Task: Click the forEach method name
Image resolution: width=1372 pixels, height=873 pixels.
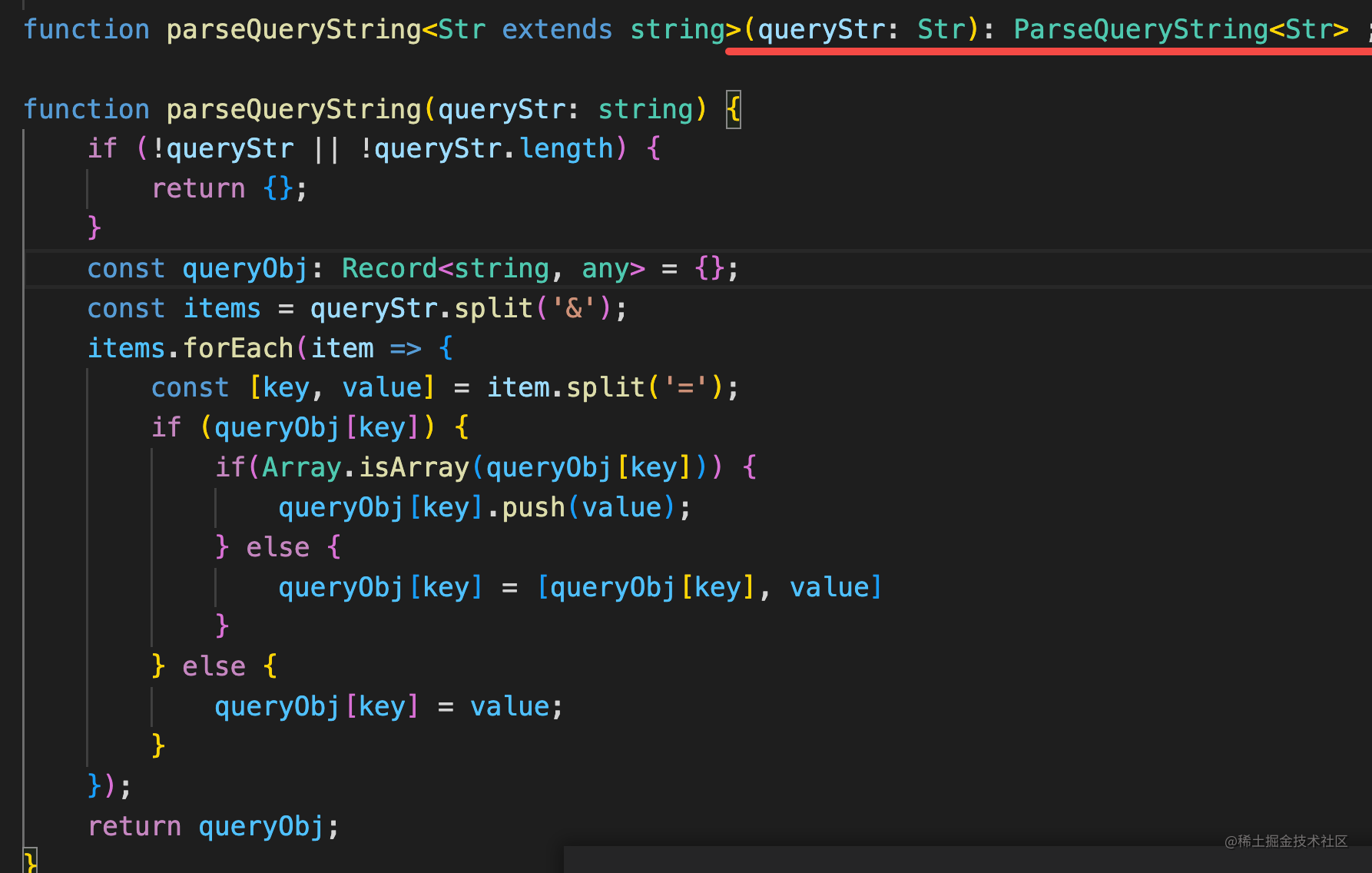Action: (238, 348)
